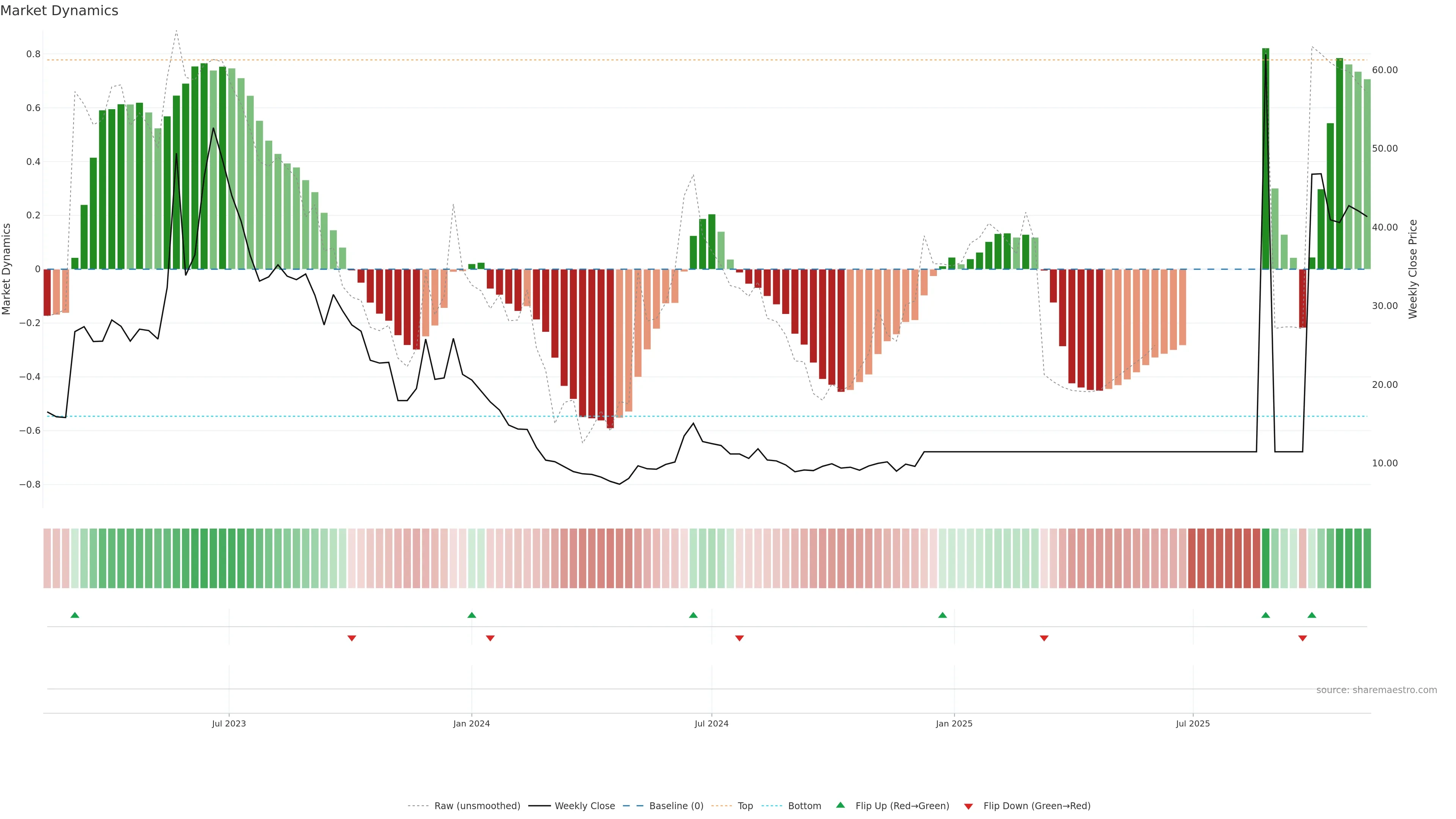Click the last red Flip Down marker
The image size is (1456, 819).
click(x=1303, y=638)
